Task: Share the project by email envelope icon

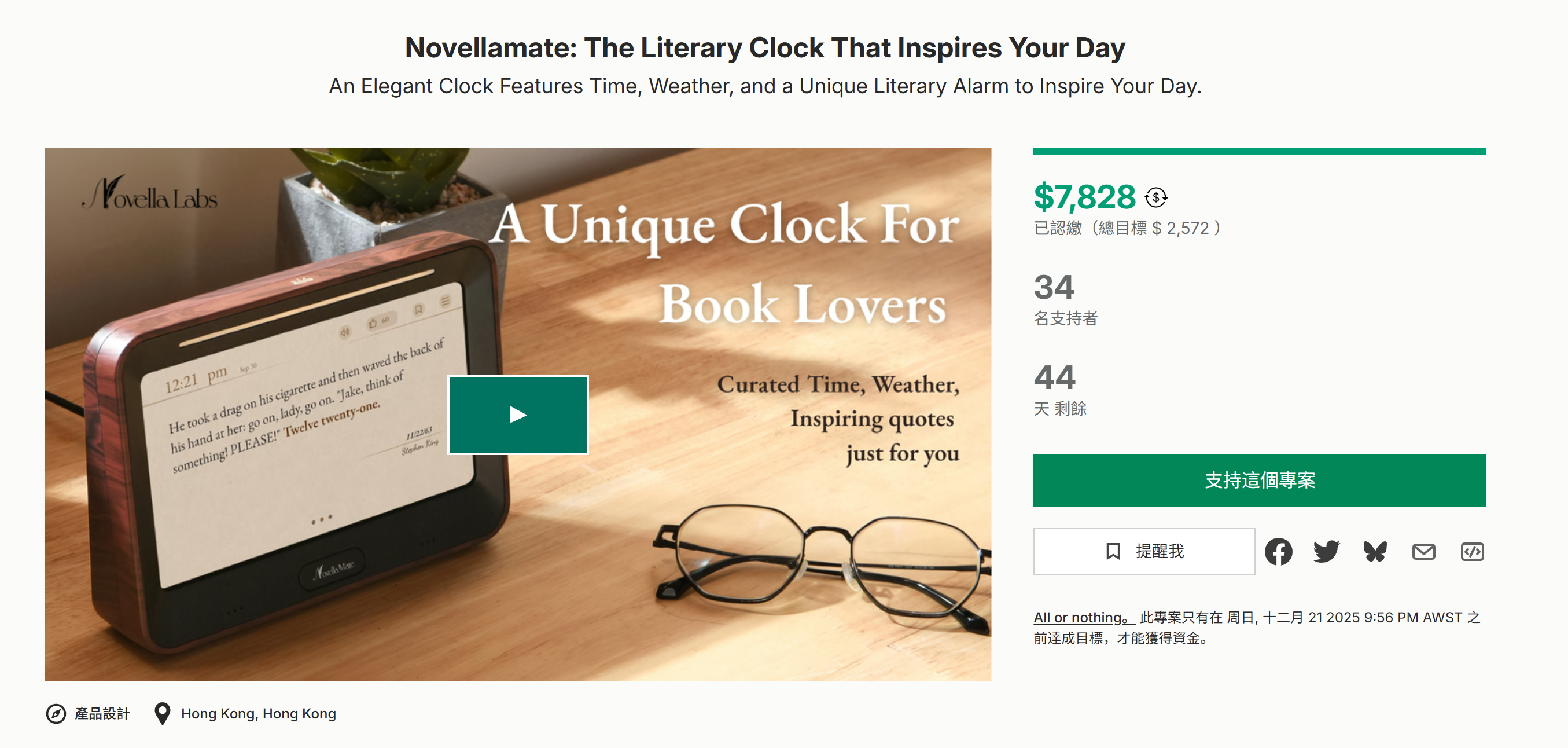Action: (x=1424, y=552)
